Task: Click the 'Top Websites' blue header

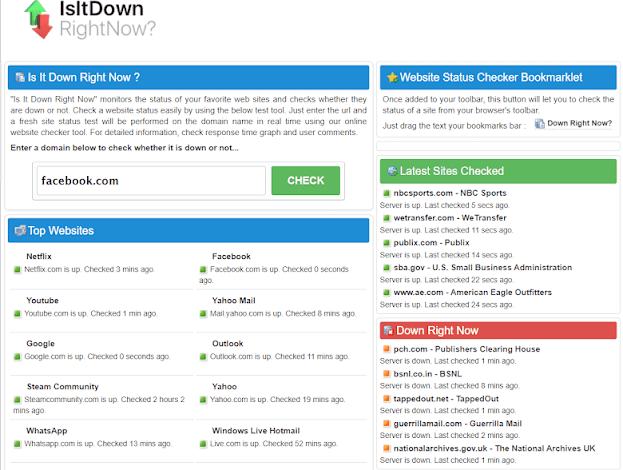Action: pos(188,230)
